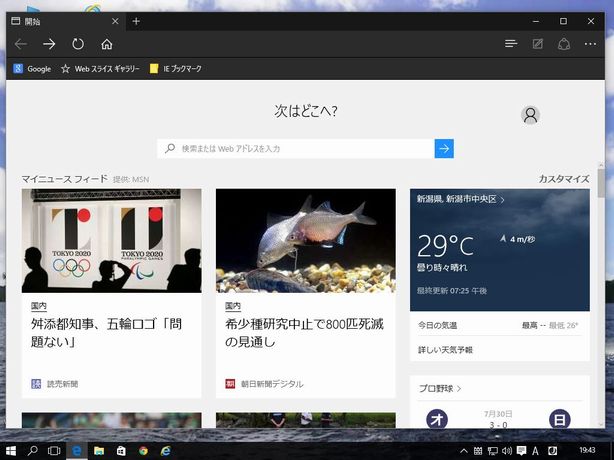Viewport: 614px width, 460px height.
Task: Open the Google favorites bar link
Action: 32,69
